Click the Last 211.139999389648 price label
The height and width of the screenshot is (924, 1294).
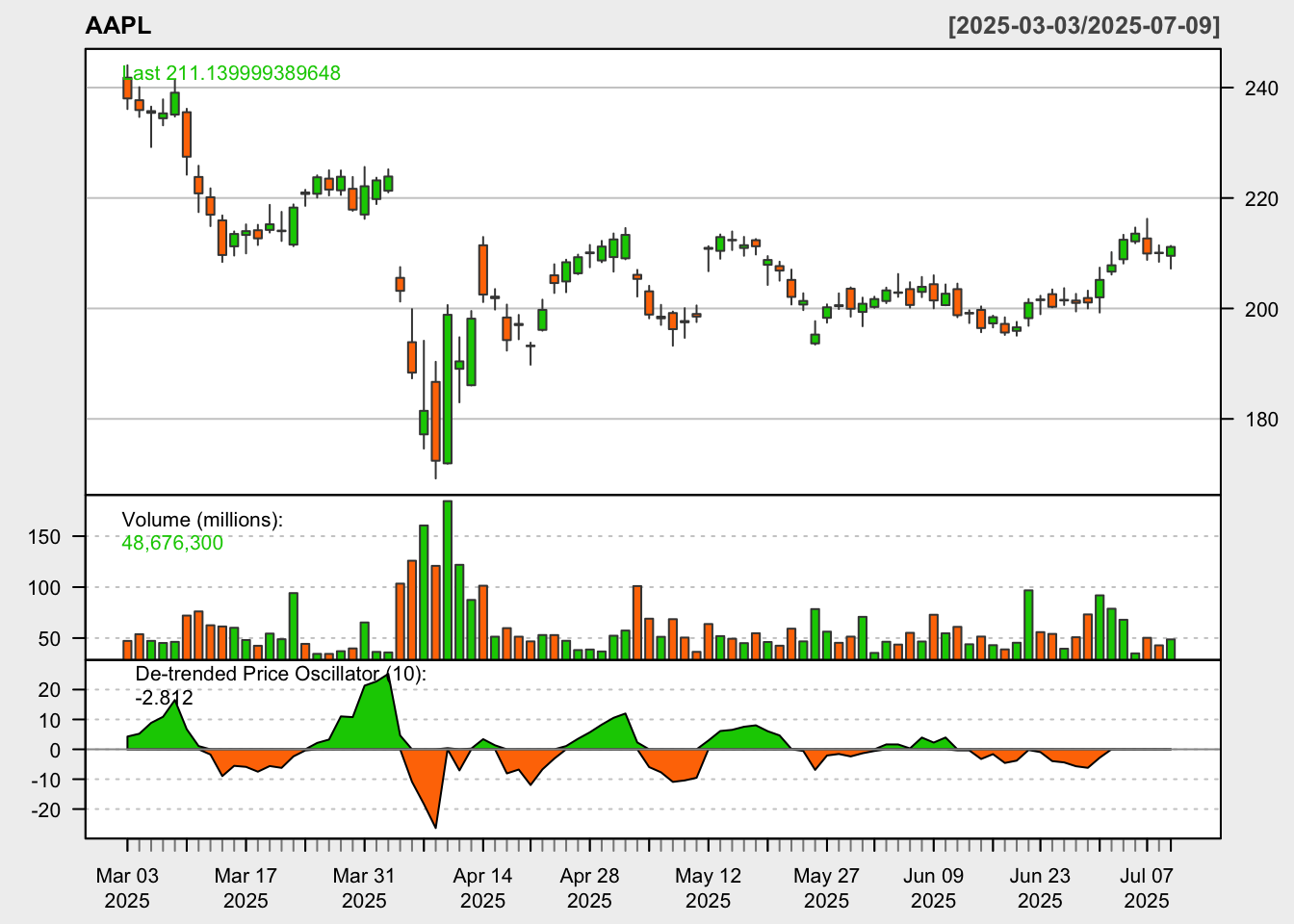coord(231,73)
